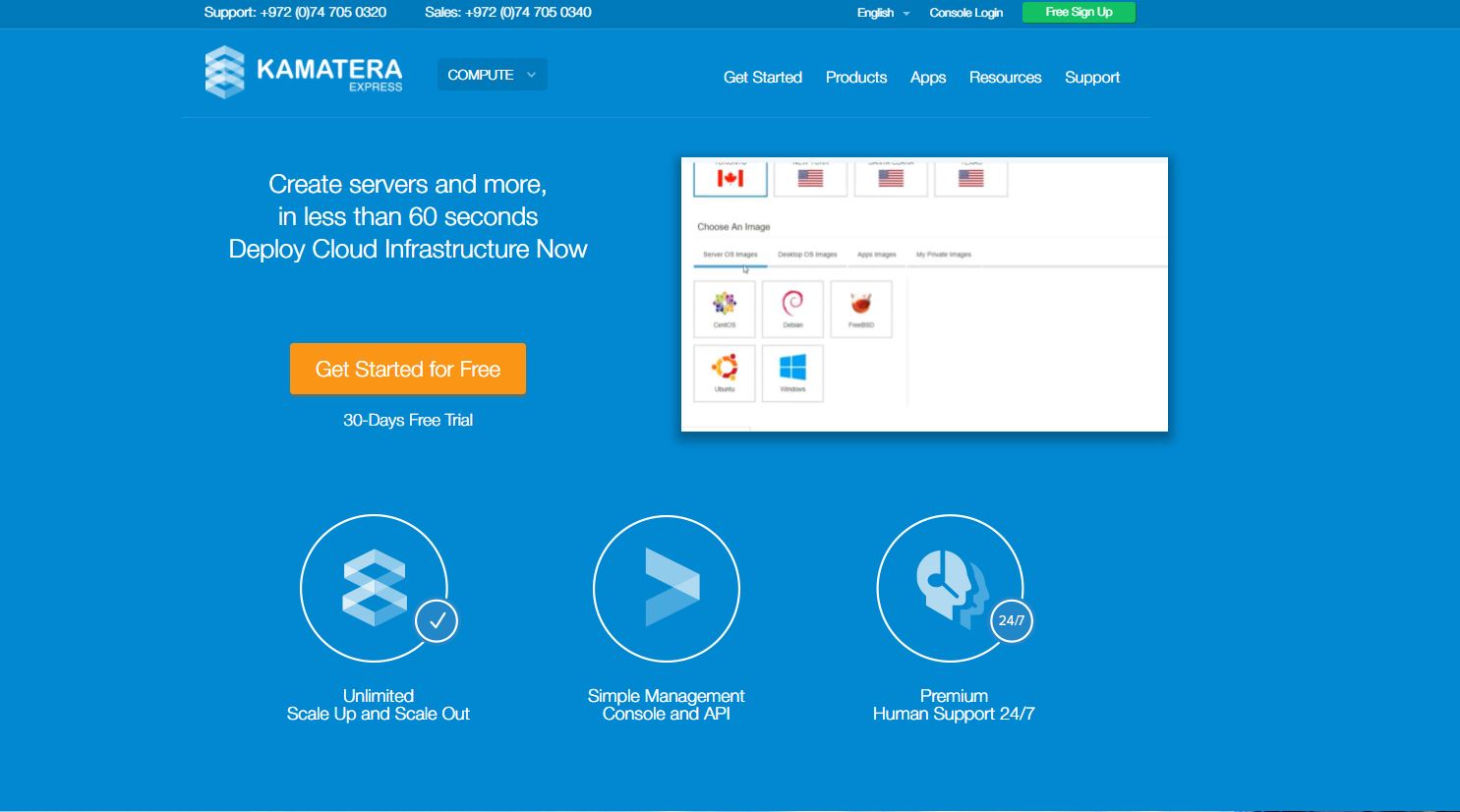This screenshot has height=812, width=1460.
Task: Open the Console Login link
Action: tap(966, 13)
